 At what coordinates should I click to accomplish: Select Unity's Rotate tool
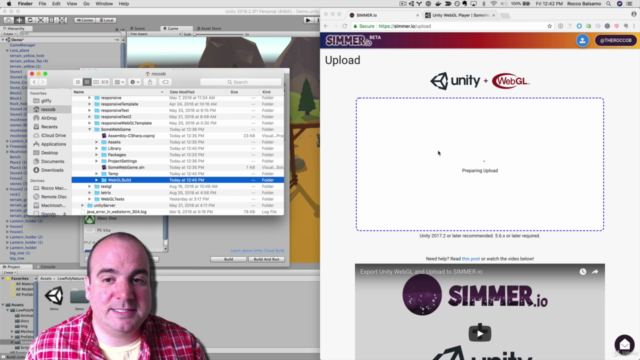[29, 20]
